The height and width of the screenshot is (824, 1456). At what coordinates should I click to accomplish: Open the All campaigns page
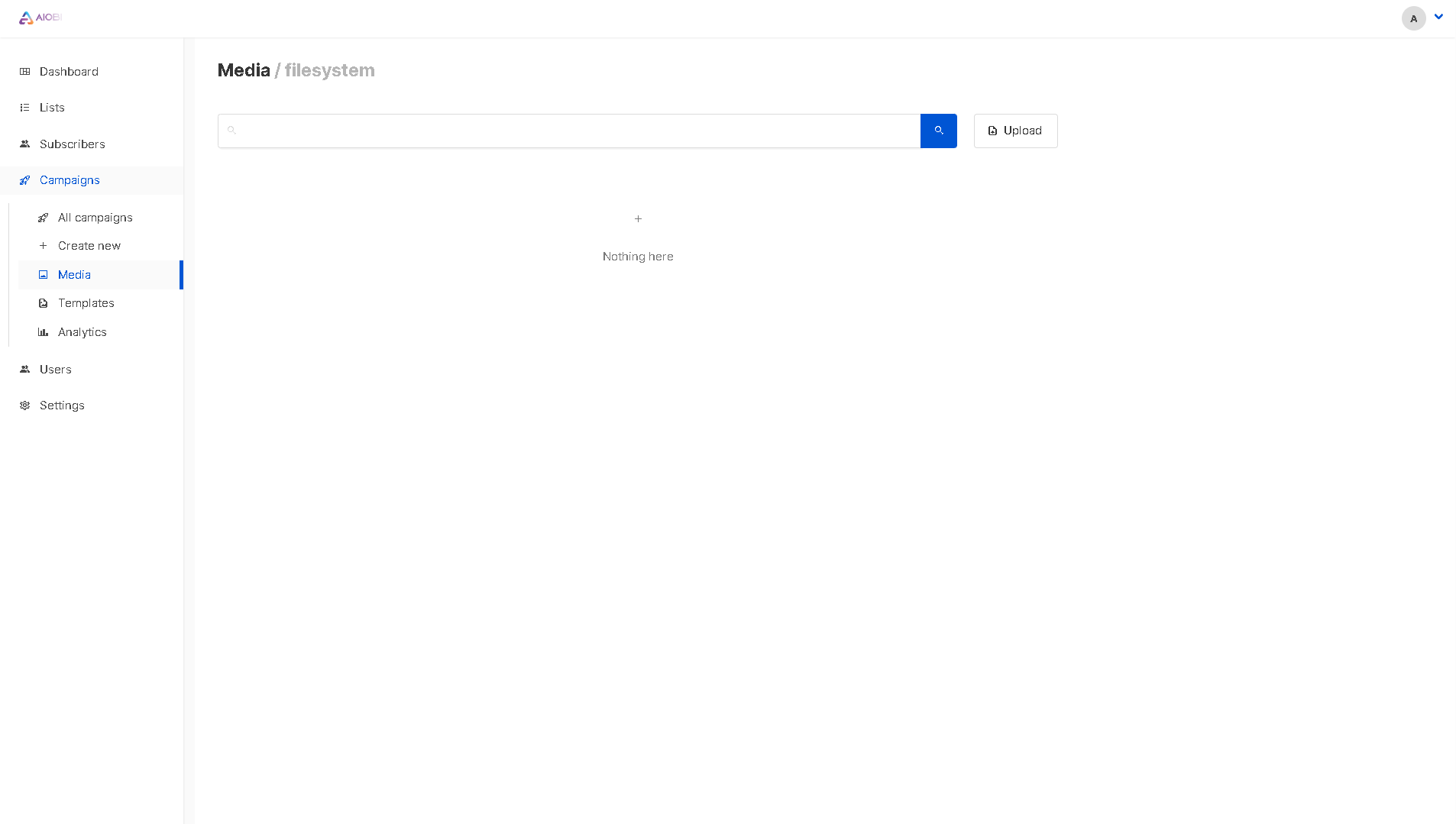[95, 217]
